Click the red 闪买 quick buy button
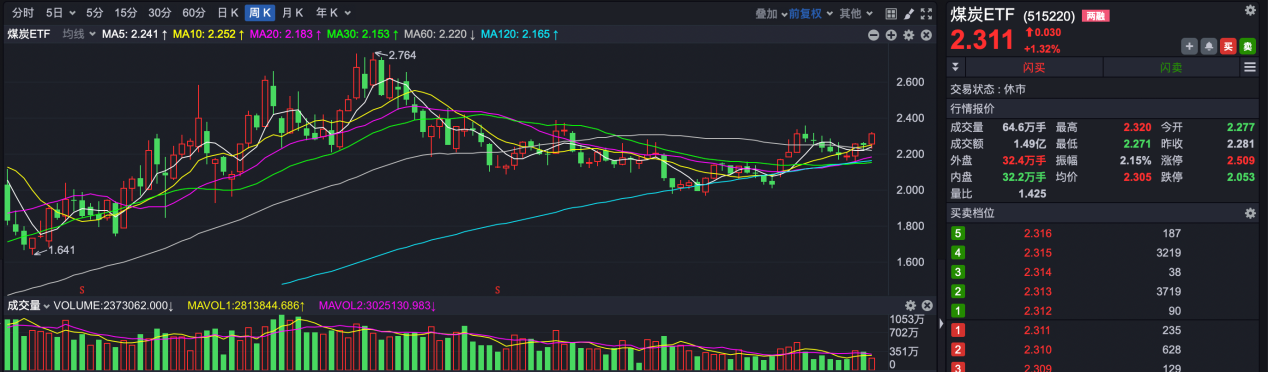This screenshot has width=1268, height=372. coord(1034,67)
